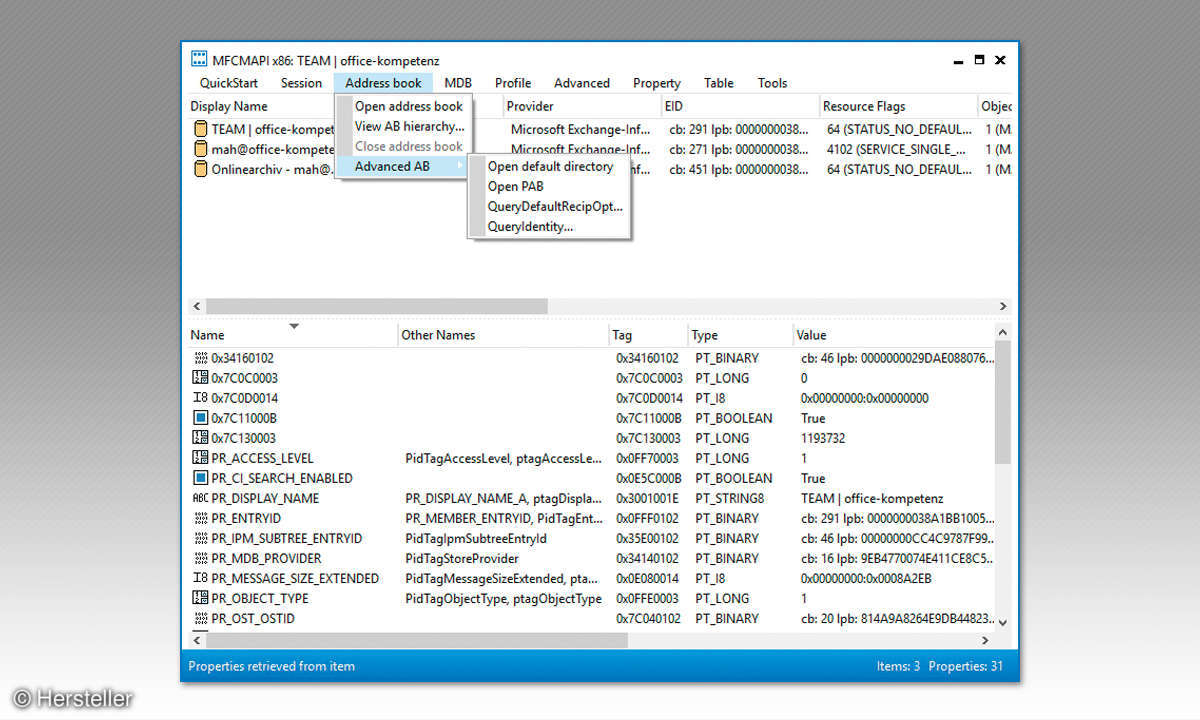Click upper pane horizontal scrollbar thumb
This screenshot has height=720, width=1200.
[376, 306]
